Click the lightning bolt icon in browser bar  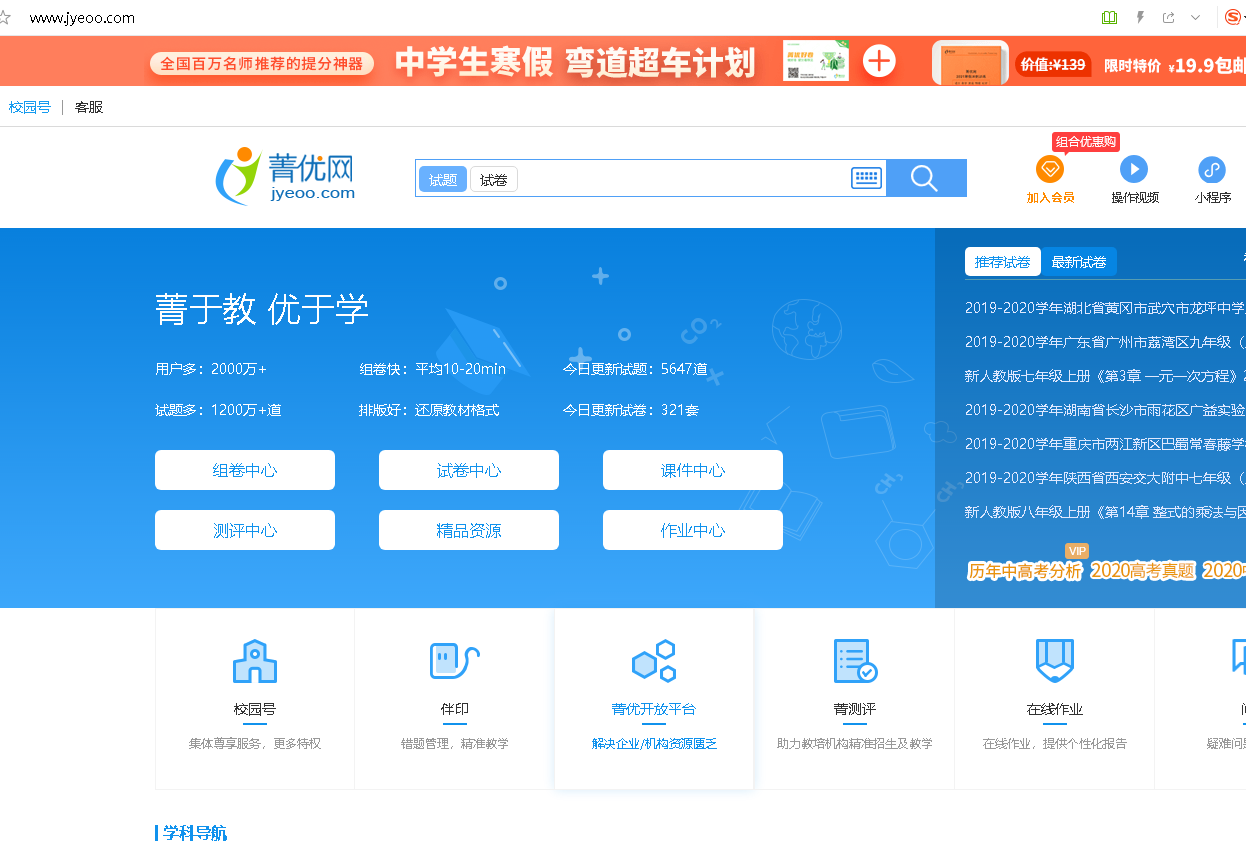pyautogui.click(x=1140, y=17)
